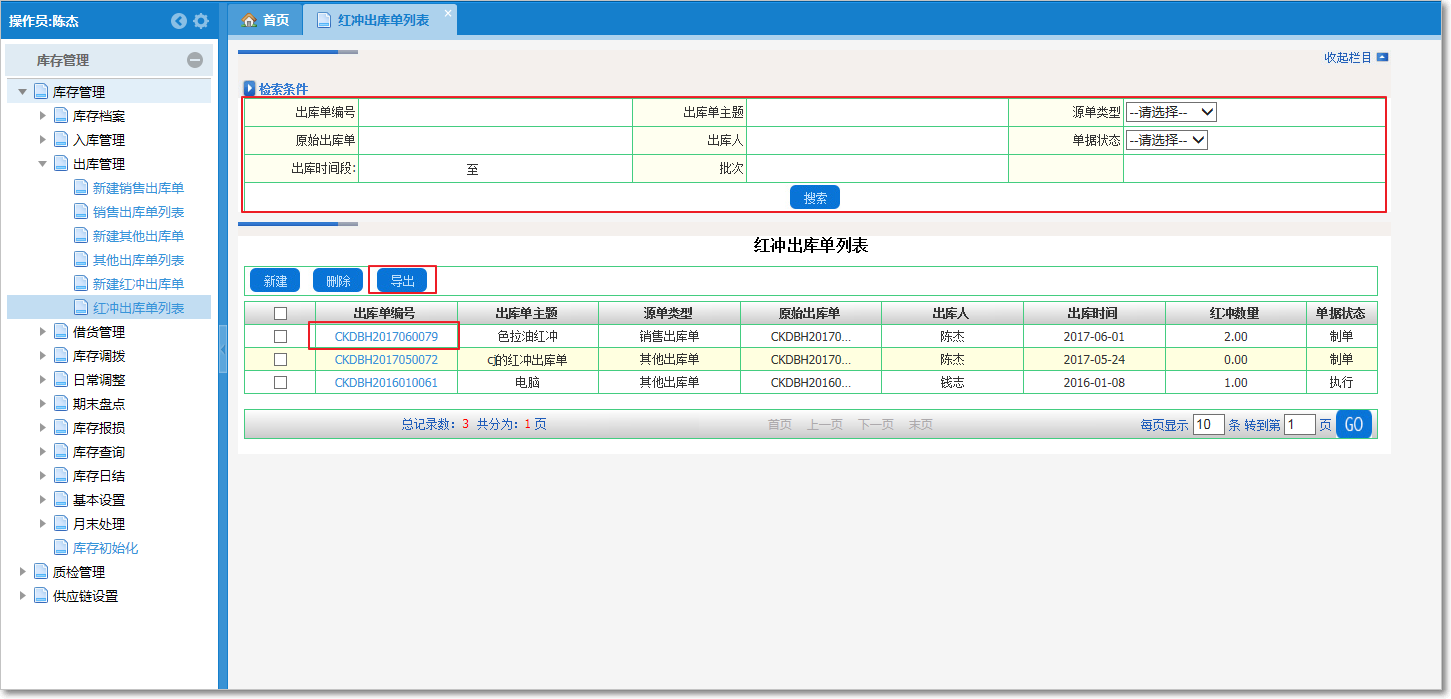Click the back arrow icon in sidebar header
1451x699 pixels.
179,20
